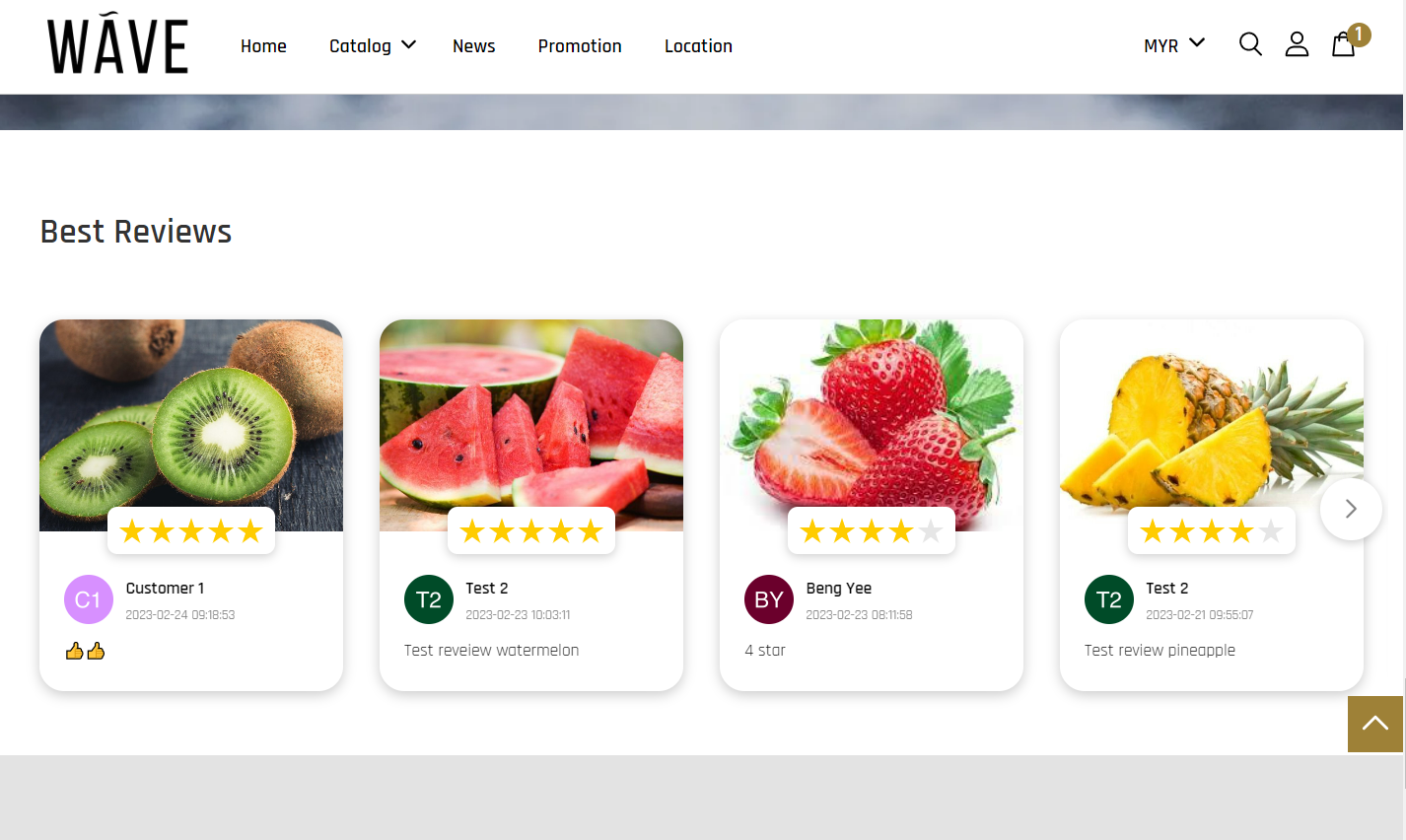The height and width of the screenshot is (840, 1406).
Task: Open the Location page
Action: click(698, 45)
